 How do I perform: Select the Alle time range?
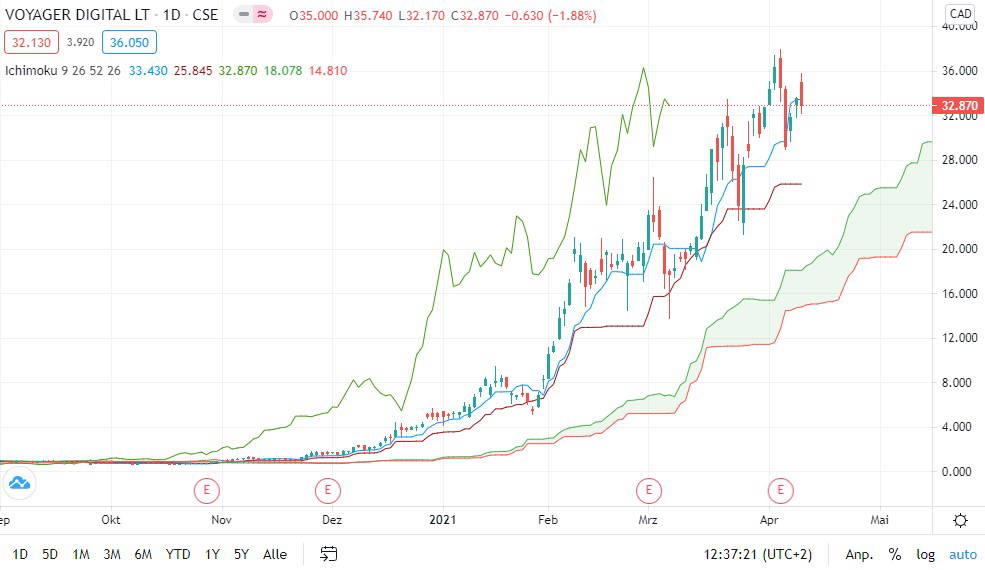click(x=275, y=554)
